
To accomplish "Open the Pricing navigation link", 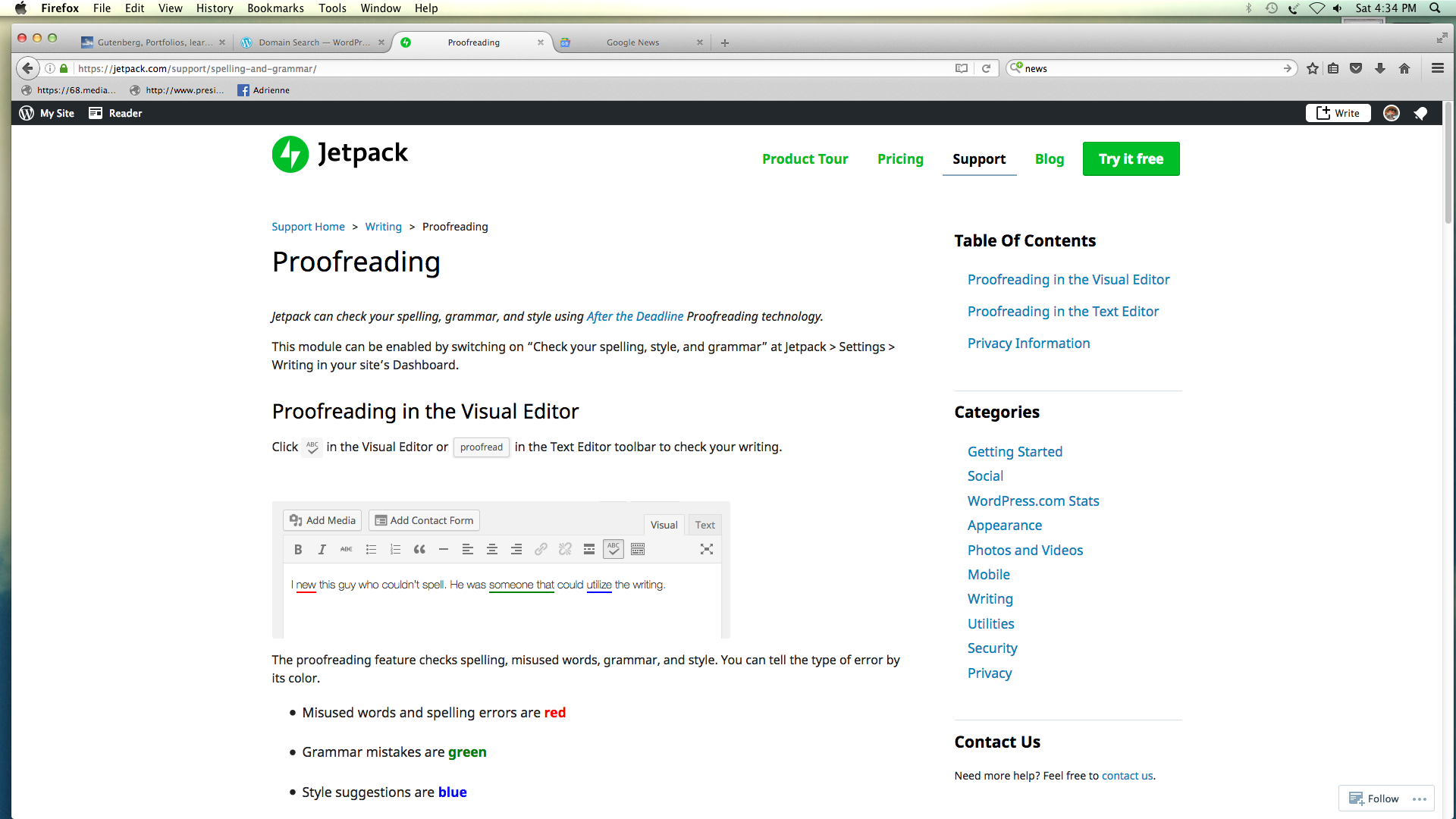I will [x=900, y=159].
